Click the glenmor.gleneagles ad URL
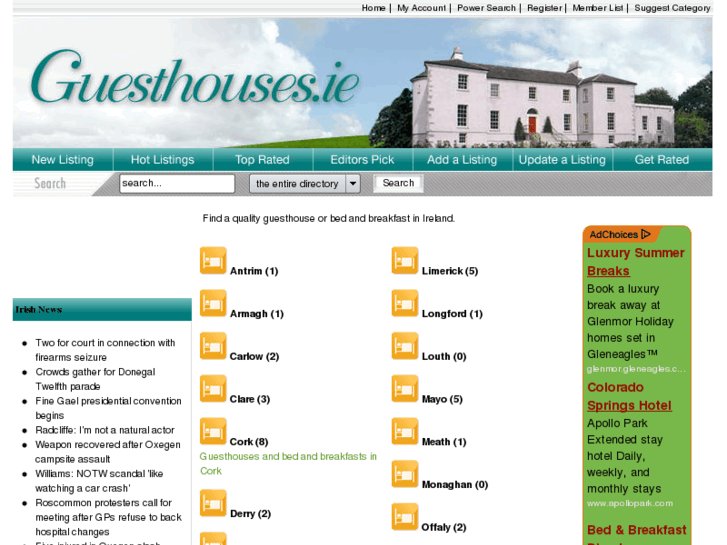This screenshot has height=545, width=727. [636, 369]
